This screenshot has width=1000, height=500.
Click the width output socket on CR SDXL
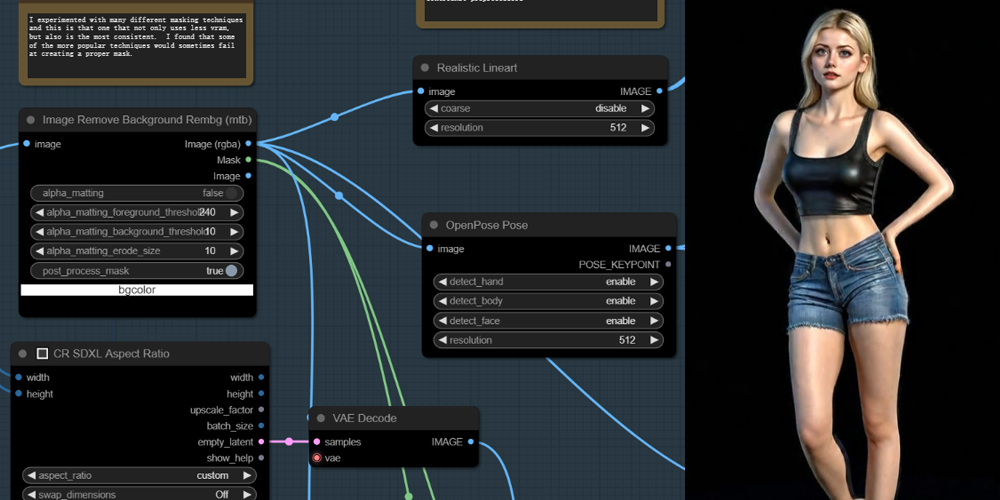pos(261,377)
